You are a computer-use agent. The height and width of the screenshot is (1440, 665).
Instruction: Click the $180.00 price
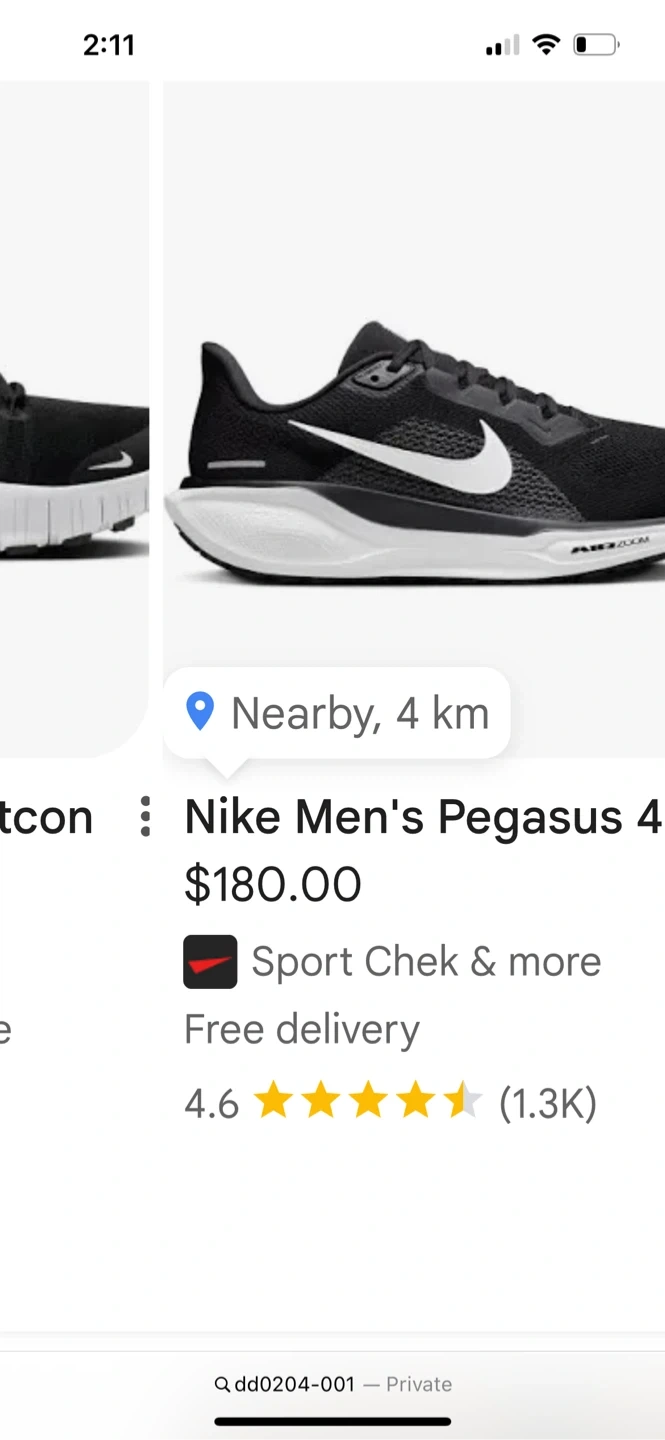(x=273, y=885)
